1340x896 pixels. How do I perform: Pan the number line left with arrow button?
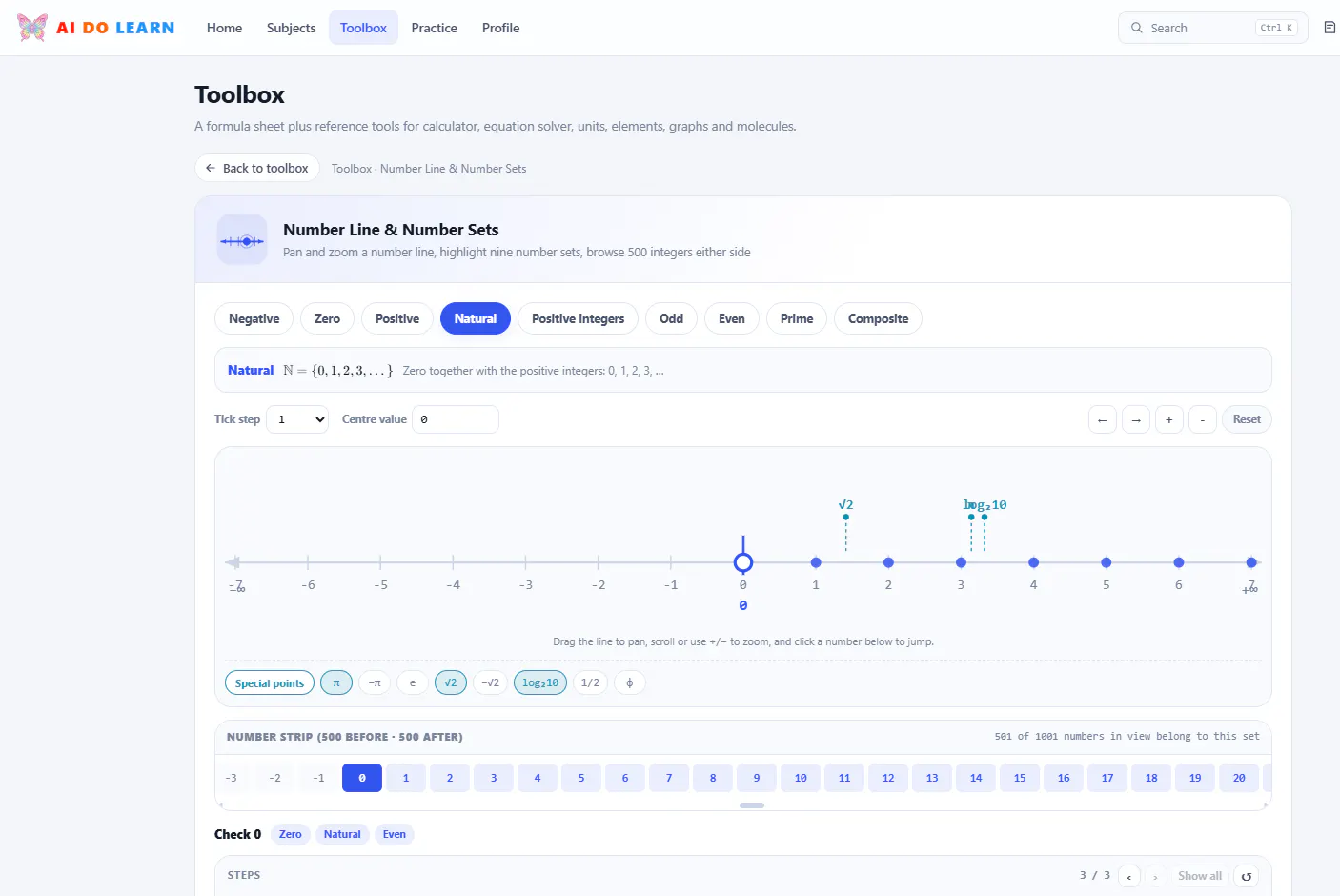point(1103,419)
